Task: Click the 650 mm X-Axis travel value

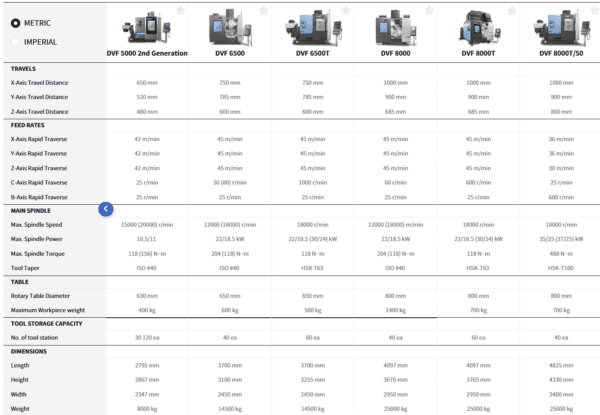Action: (147, 83)
